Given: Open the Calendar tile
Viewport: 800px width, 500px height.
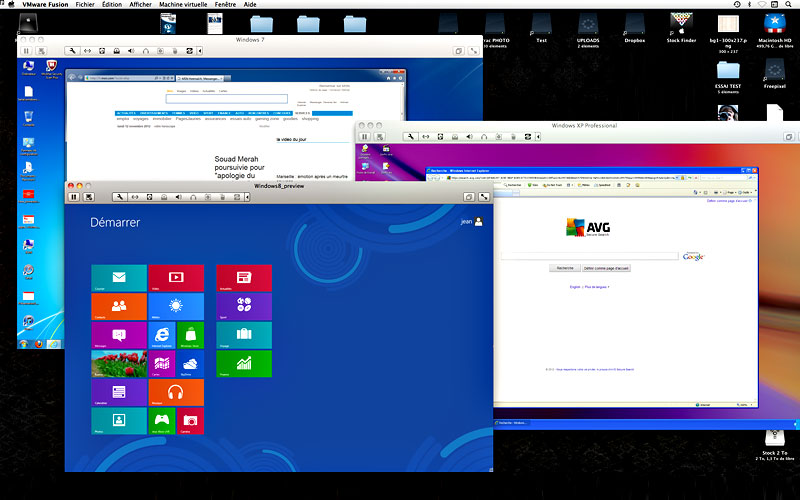Looking at the screenshot, I should tap(119, 392).
